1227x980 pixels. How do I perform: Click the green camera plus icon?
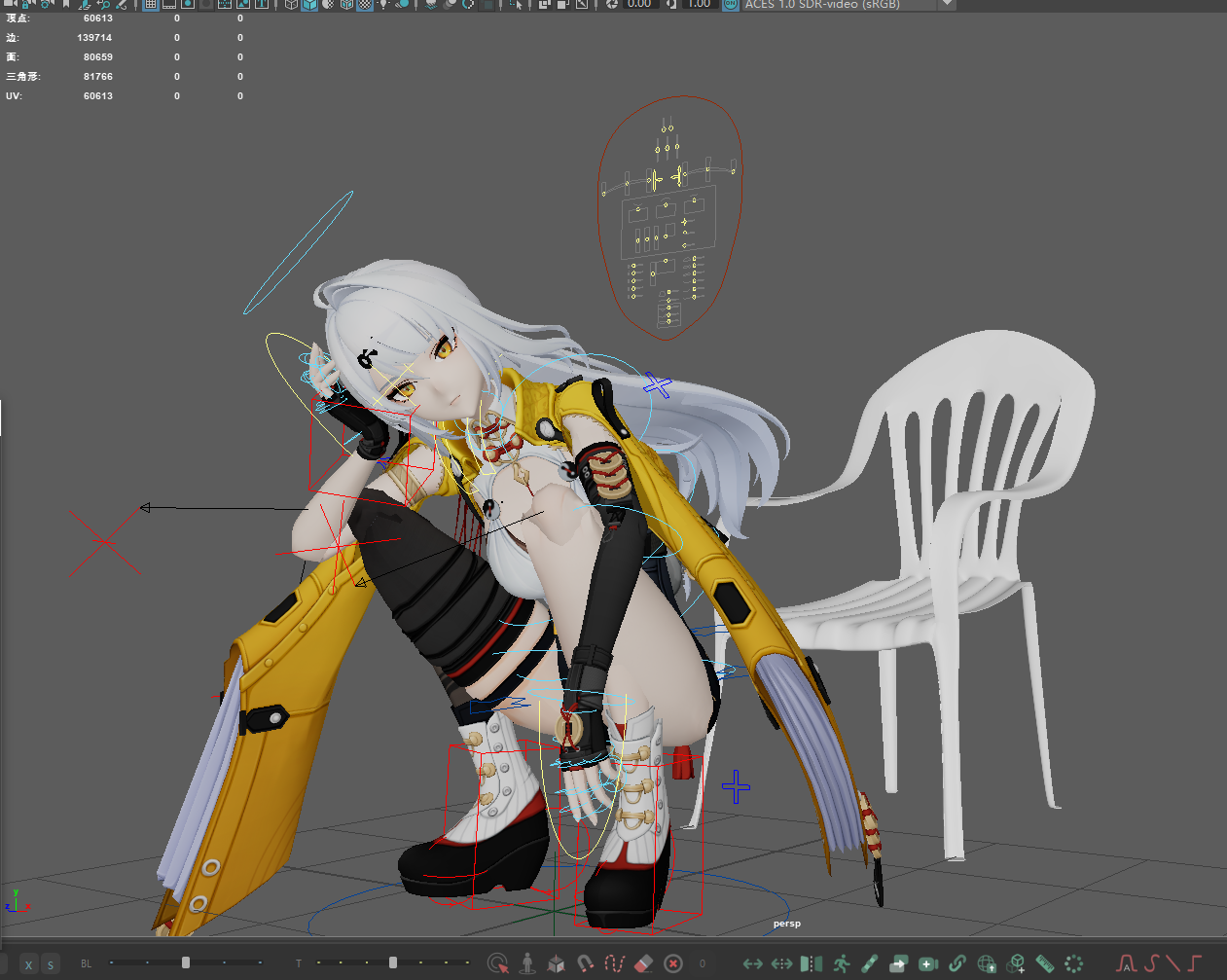tap(928, 963)
